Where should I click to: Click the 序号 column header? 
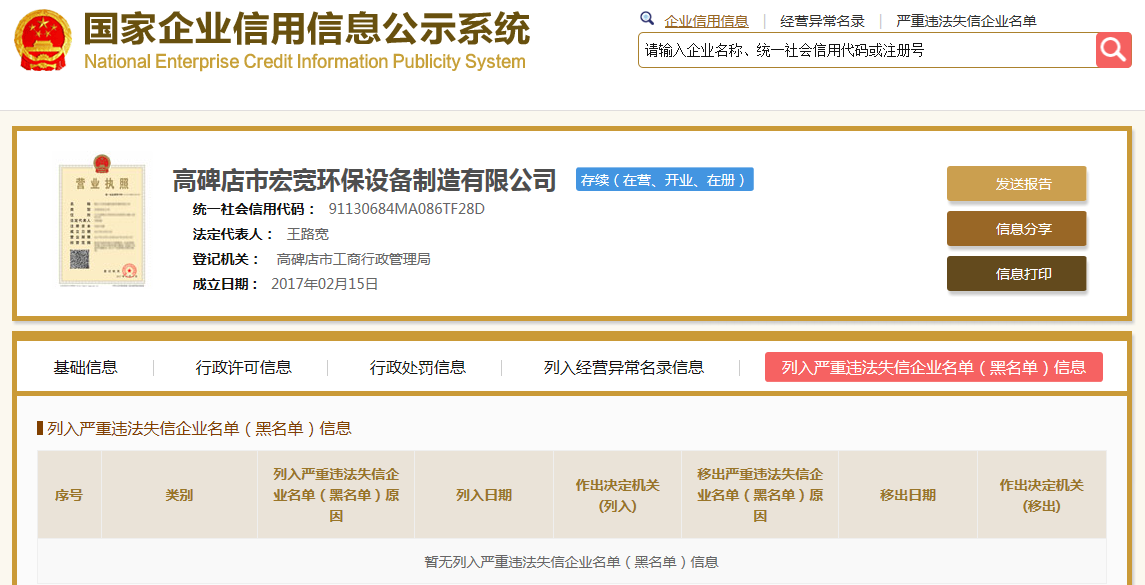[69, 495]
